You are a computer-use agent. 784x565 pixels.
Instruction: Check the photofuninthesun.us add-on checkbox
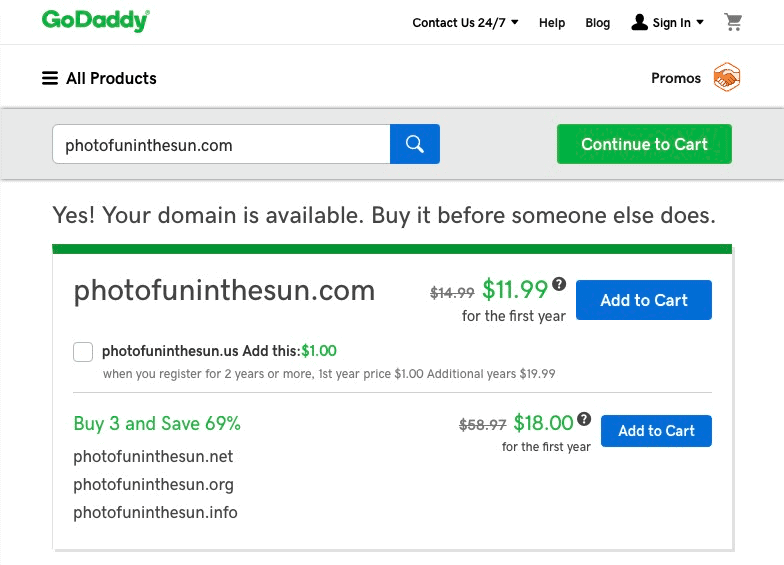[83, 352]
